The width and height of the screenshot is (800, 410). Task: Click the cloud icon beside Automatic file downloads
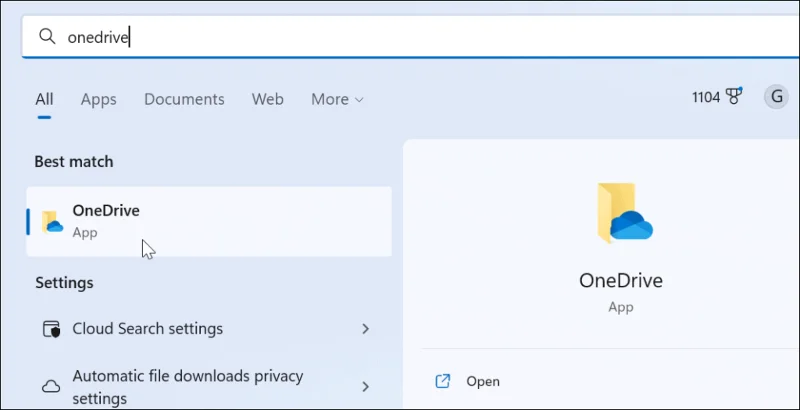pos(51,387)
